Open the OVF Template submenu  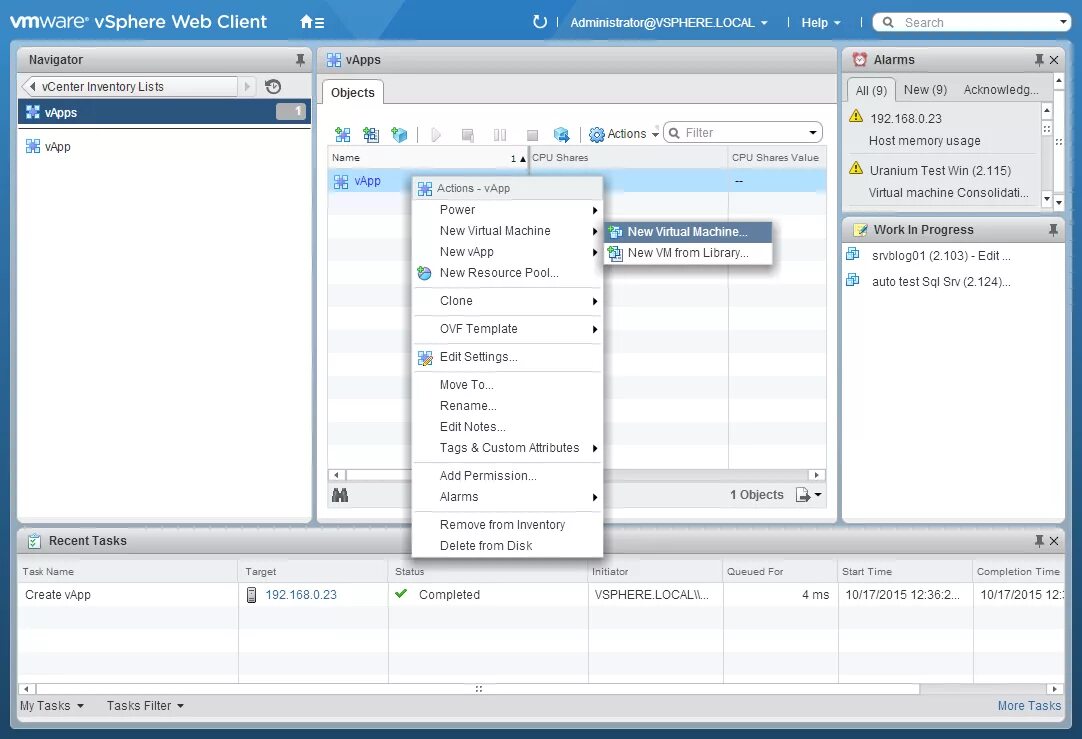coord(507,328)
